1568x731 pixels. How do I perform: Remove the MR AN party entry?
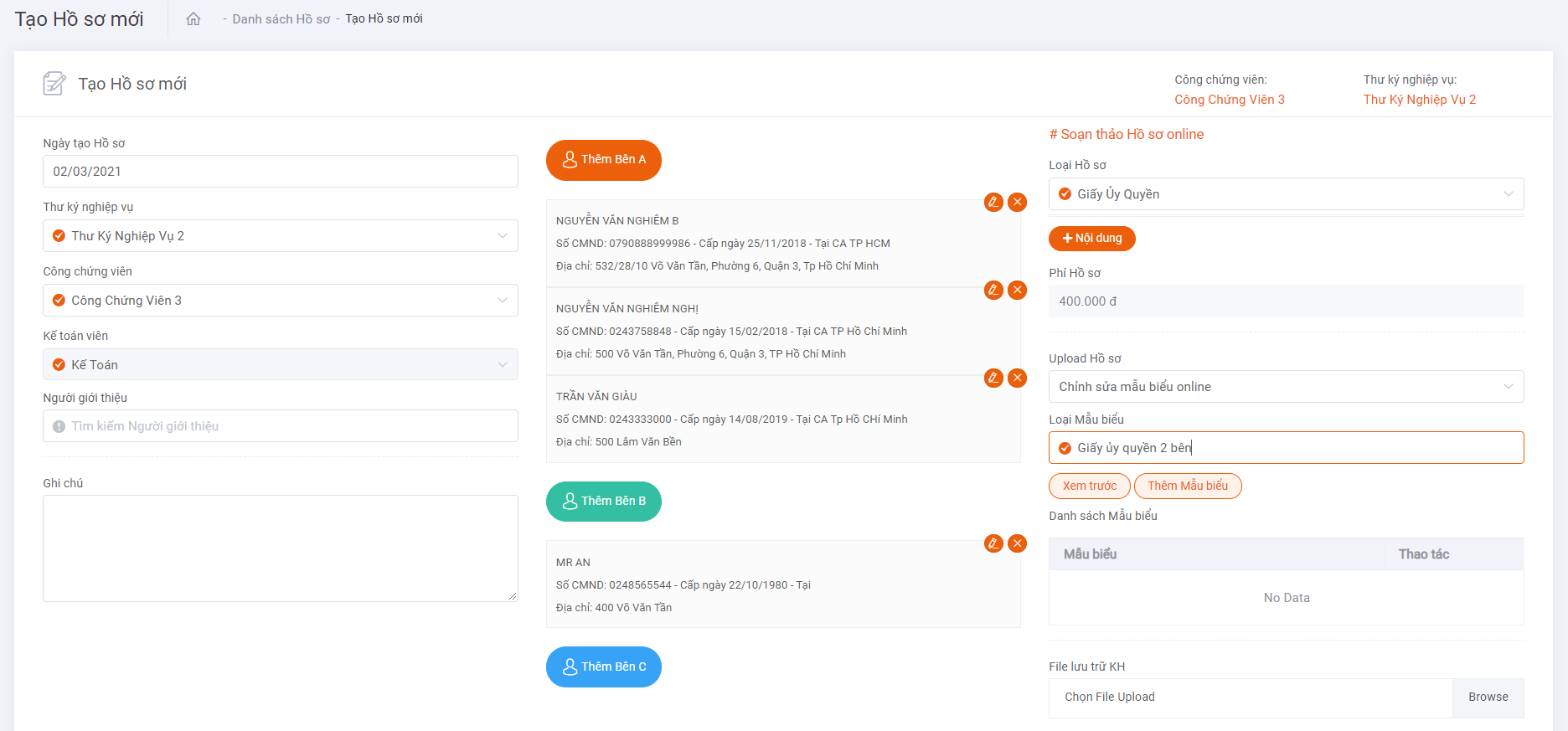(1017, 543)
